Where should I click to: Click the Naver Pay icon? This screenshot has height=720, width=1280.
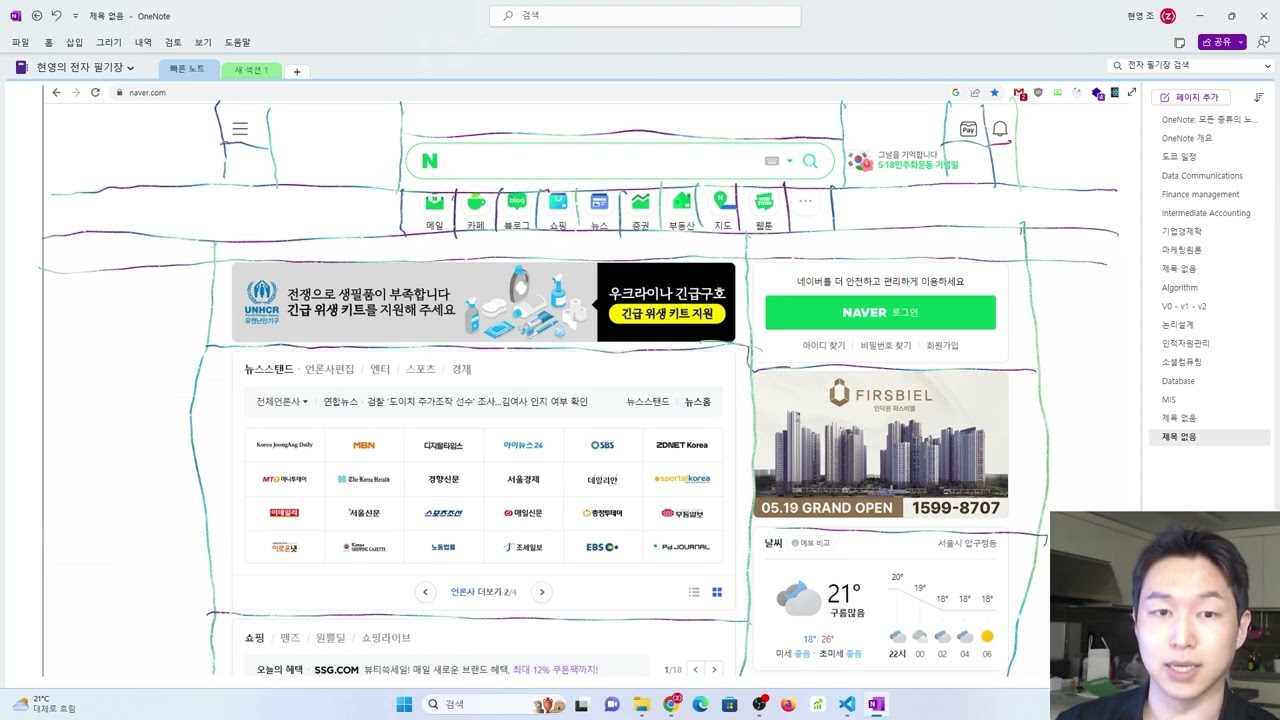click(x=968, y=129)
